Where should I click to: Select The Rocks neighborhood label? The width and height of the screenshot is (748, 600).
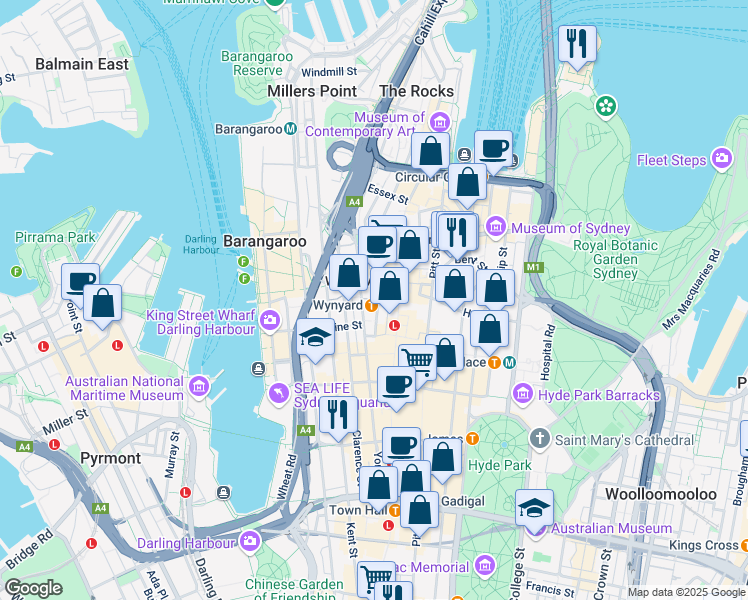pos(417,91)
